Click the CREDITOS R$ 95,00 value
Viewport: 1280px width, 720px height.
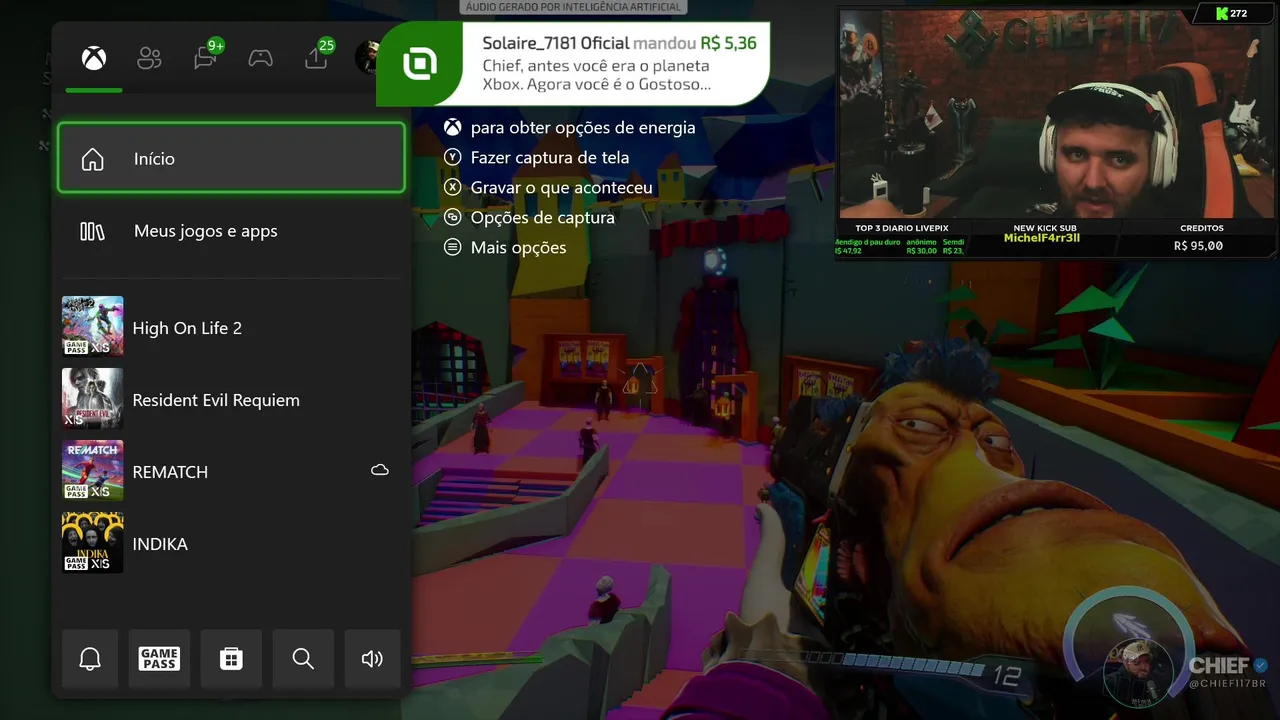pos(1199,246)
